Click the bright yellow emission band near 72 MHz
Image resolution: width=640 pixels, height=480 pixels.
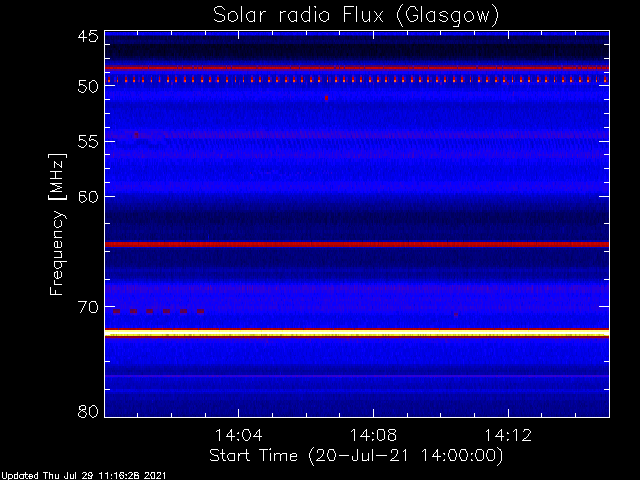[x=357, y=333]
